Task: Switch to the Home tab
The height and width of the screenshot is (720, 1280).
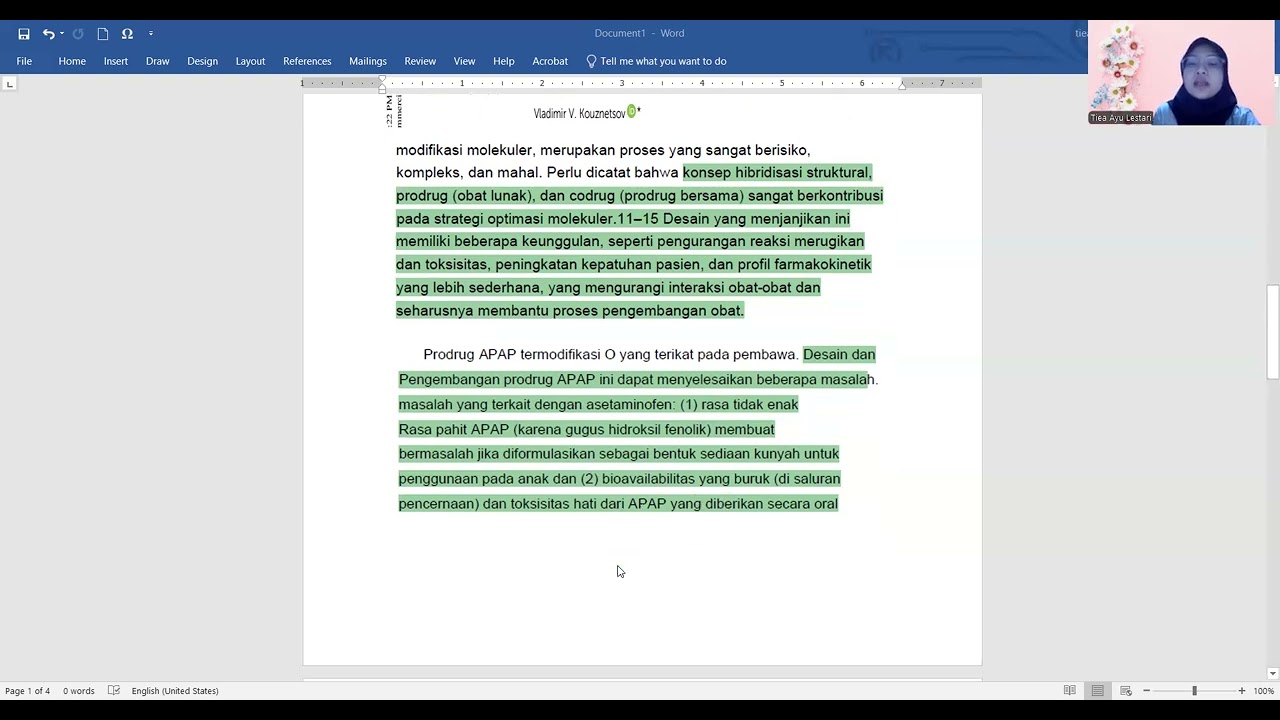Action: [72, 61]
